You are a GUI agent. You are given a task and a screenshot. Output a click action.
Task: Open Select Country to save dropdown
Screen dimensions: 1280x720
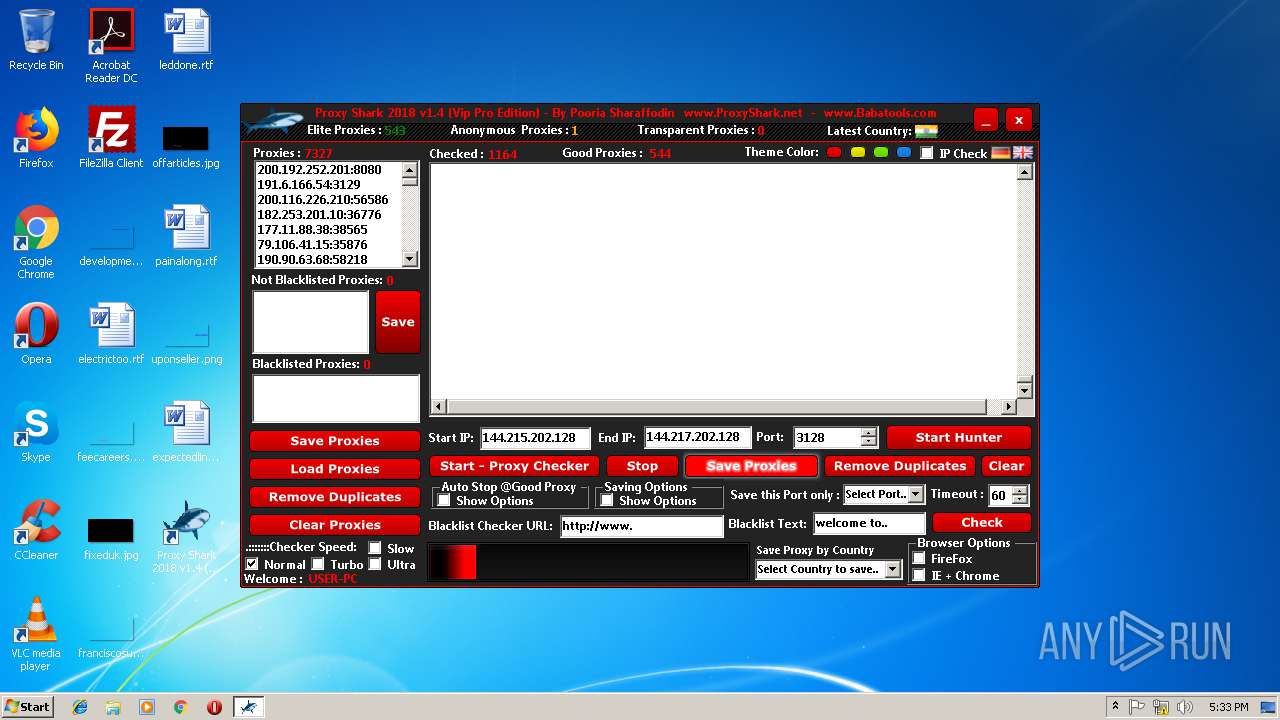click(893, 569)
